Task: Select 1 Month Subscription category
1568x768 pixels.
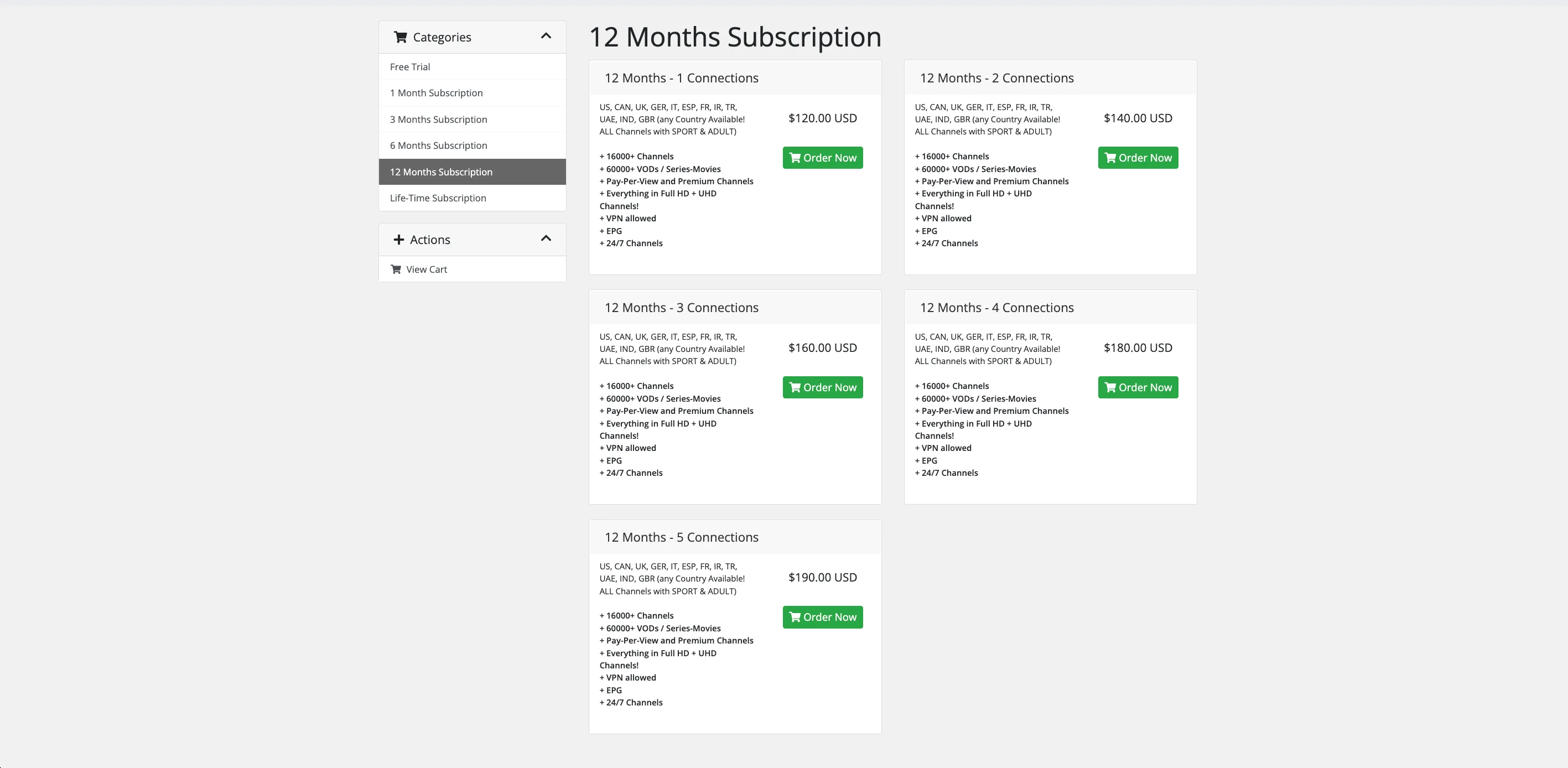Action: 436,93
